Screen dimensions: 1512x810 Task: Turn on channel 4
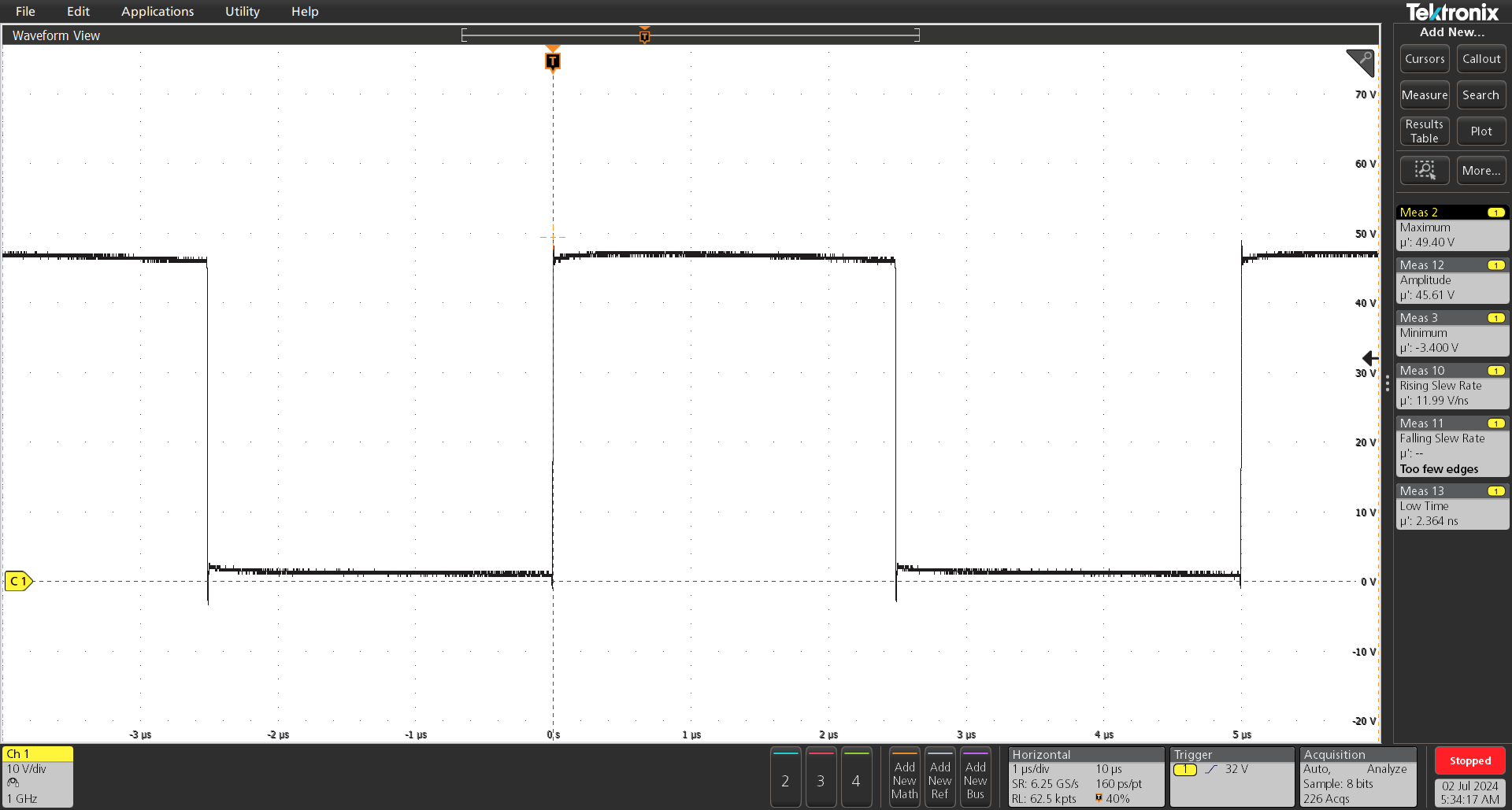click(x=856, y=778)
